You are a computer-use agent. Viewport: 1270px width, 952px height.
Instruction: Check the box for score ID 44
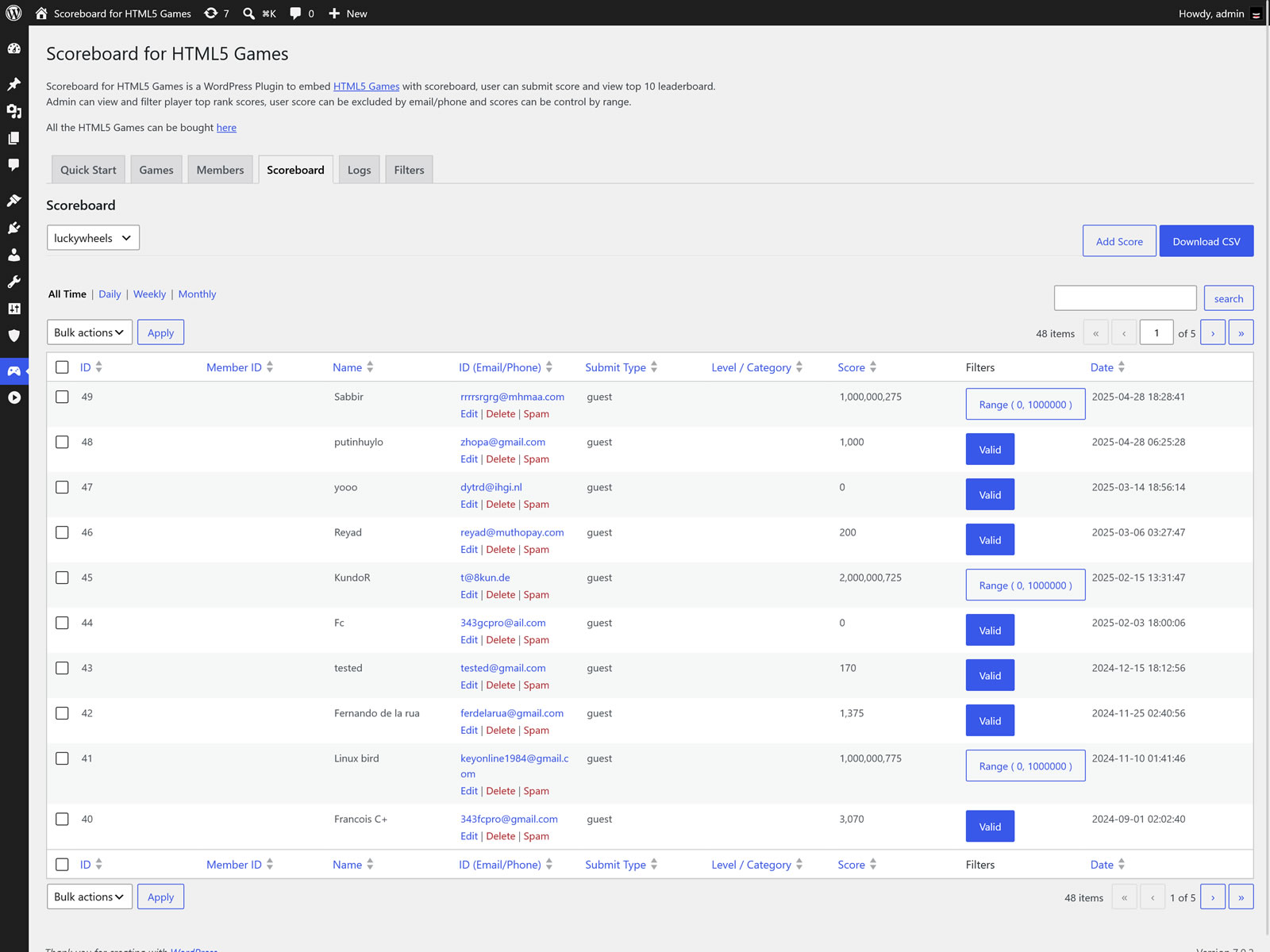point(62,623)
